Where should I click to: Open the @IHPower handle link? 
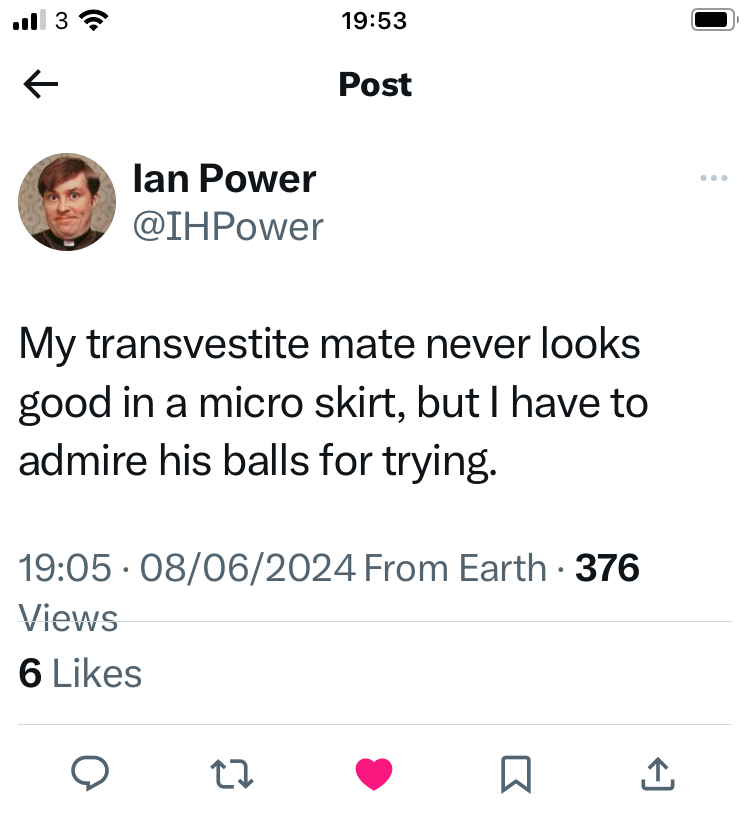[227, 227]
